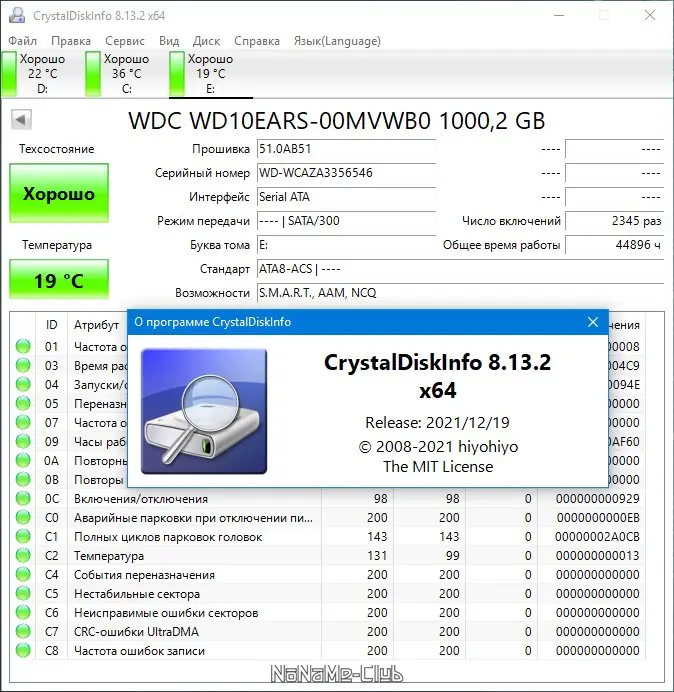The image size is (674, 692).
Task: Close the О программе CrystalDiskInfo dialog
Action: (593, 322)
